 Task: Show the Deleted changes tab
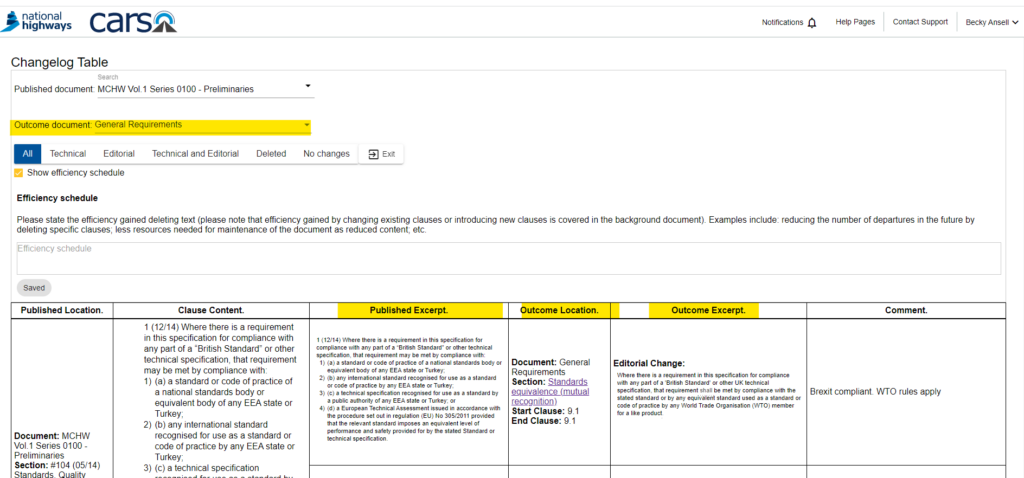270,154
